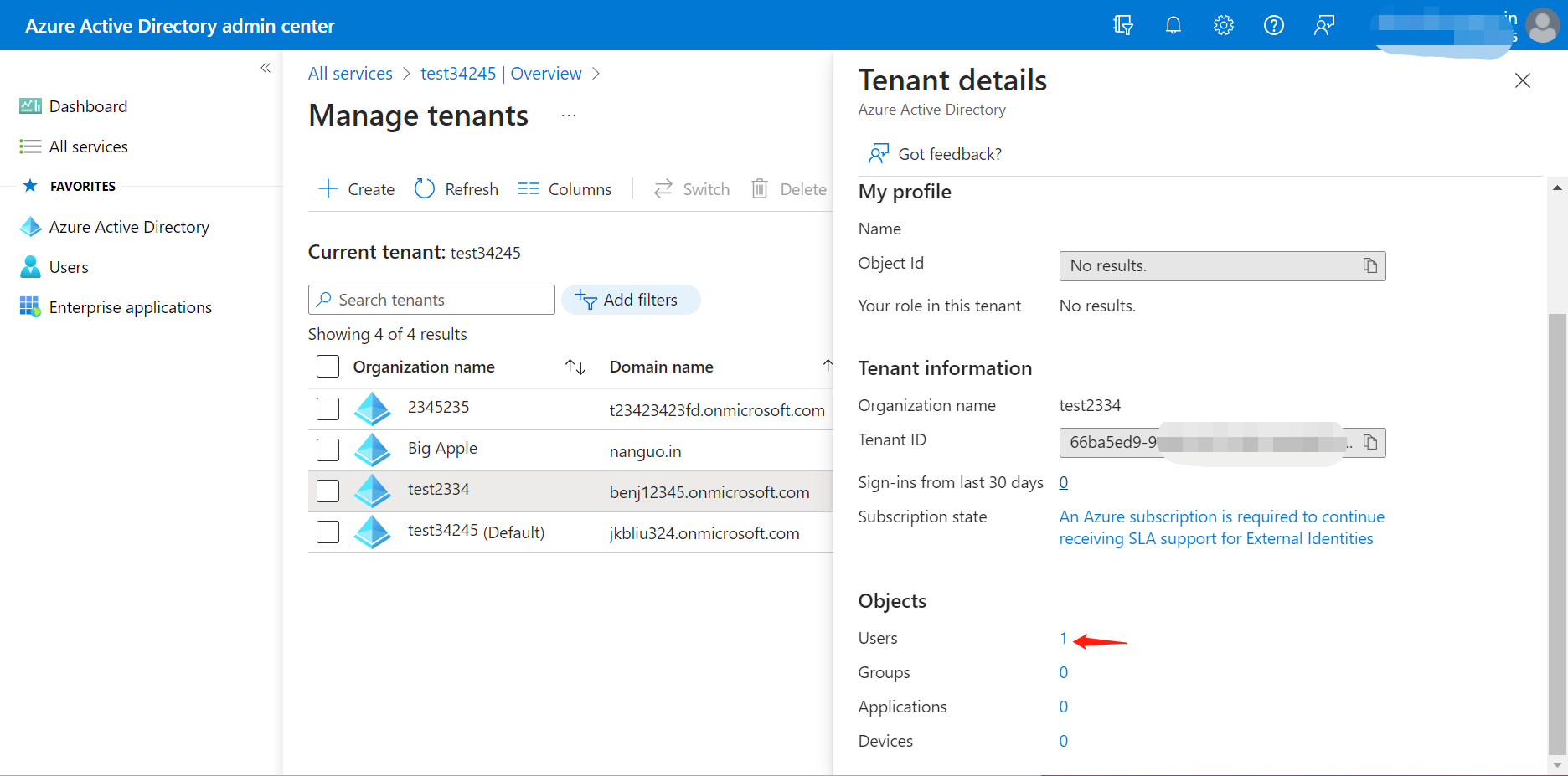Toggle the select-all tenants checkbox
The width and height of the screenshot is (1568, 776).
[x=328, y=367]
